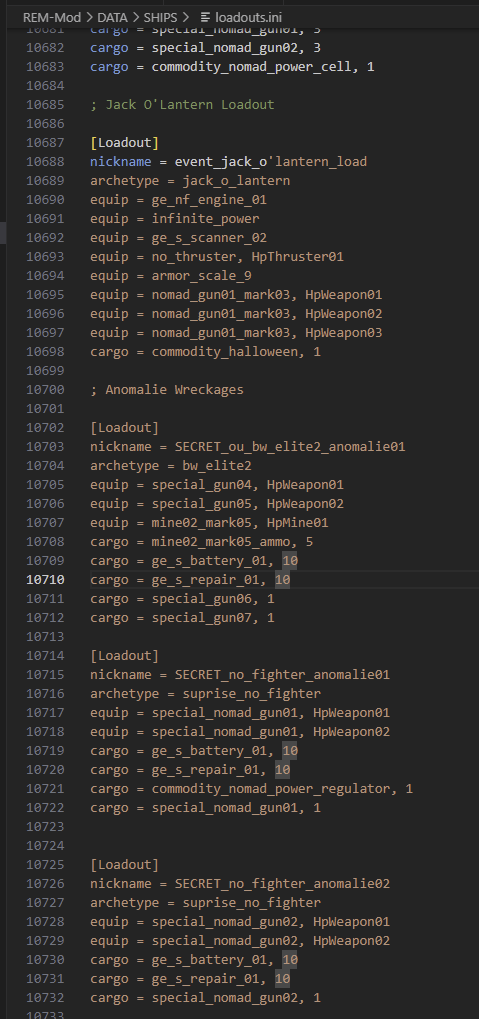The height and width of the screenshot is (1019, 479).
Task: Click [Loadout] header on line 10725
Action: [x=125, y=865]
